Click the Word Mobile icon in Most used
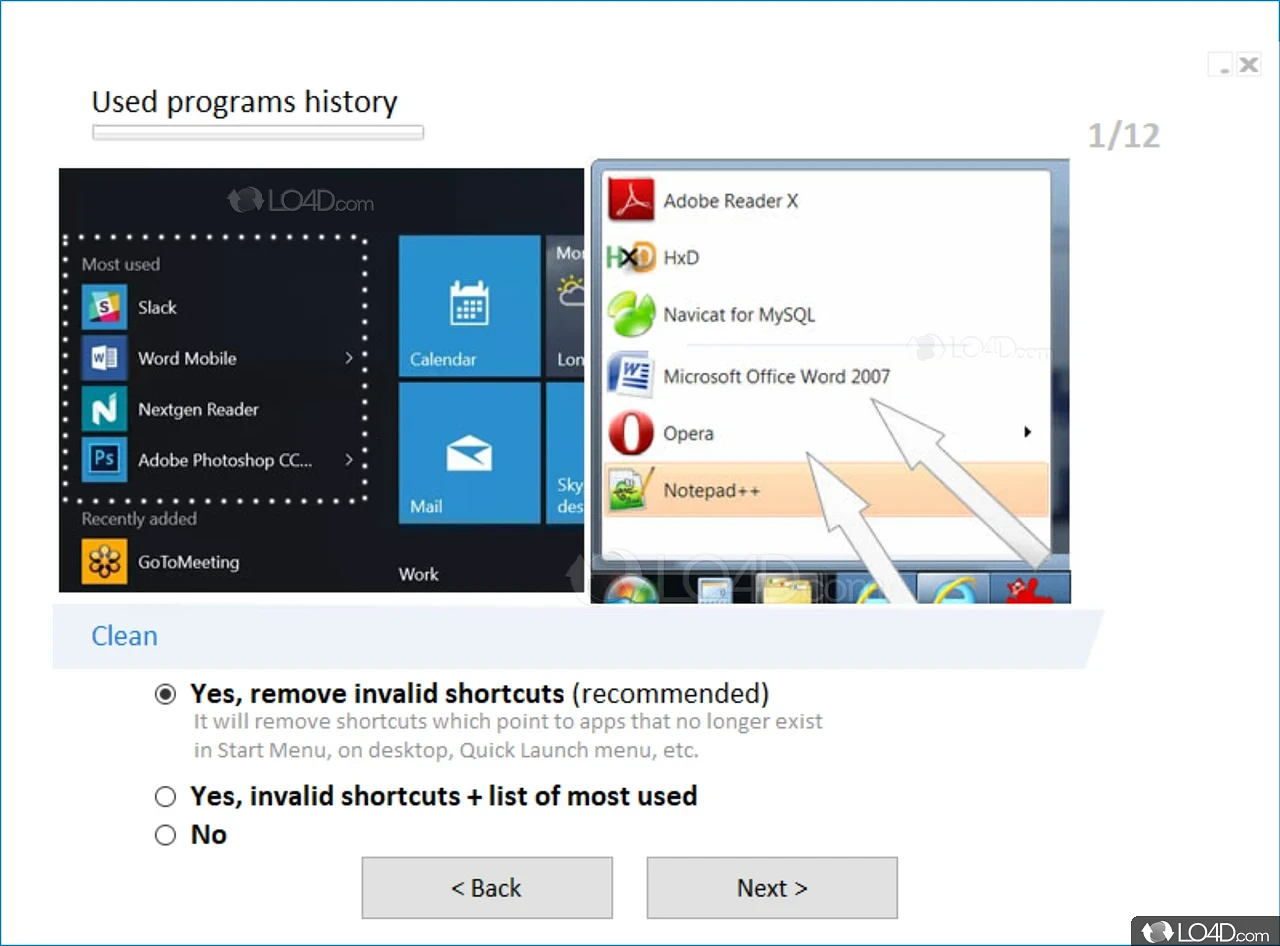 [104, 358]
